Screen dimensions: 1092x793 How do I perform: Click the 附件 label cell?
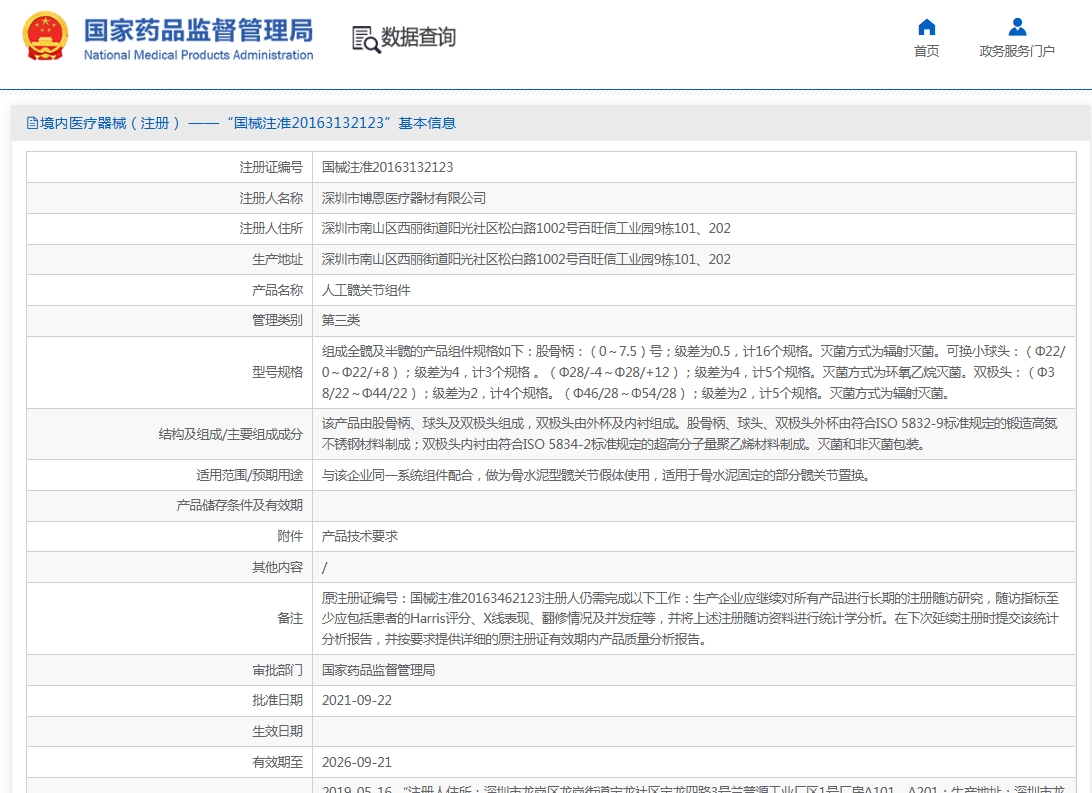(169, 536)
